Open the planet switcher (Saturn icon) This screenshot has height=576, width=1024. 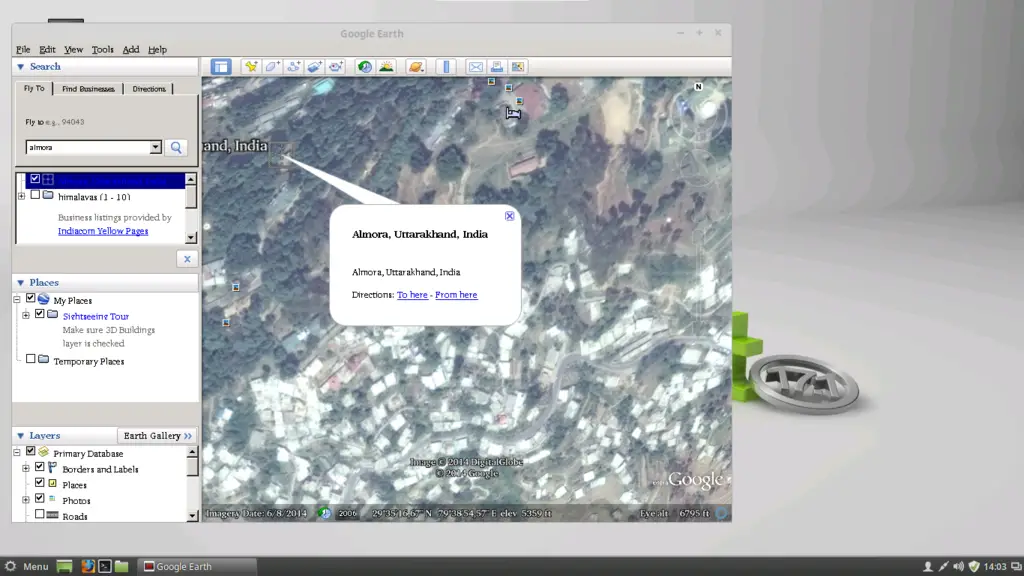[416, 67]
